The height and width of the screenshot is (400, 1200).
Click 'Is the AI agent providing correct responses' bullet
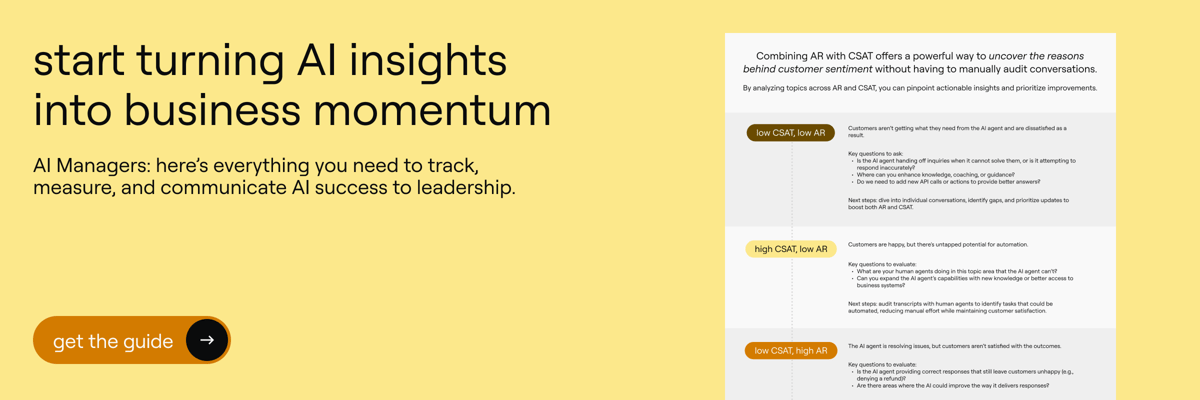point(965,375)
